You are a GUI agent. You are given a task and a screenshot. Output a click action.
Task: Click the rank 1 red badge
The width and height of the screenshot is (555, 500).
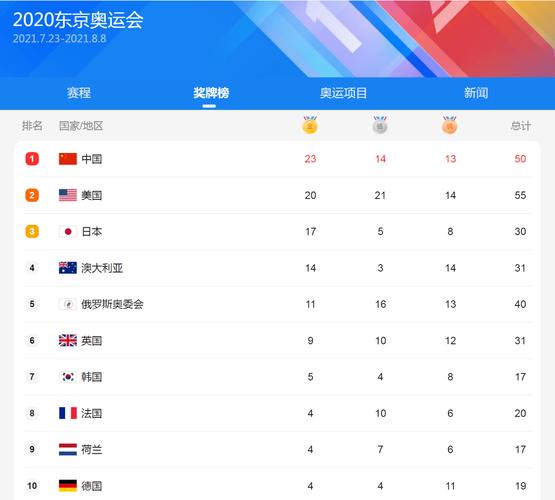(x=32, y=159)
